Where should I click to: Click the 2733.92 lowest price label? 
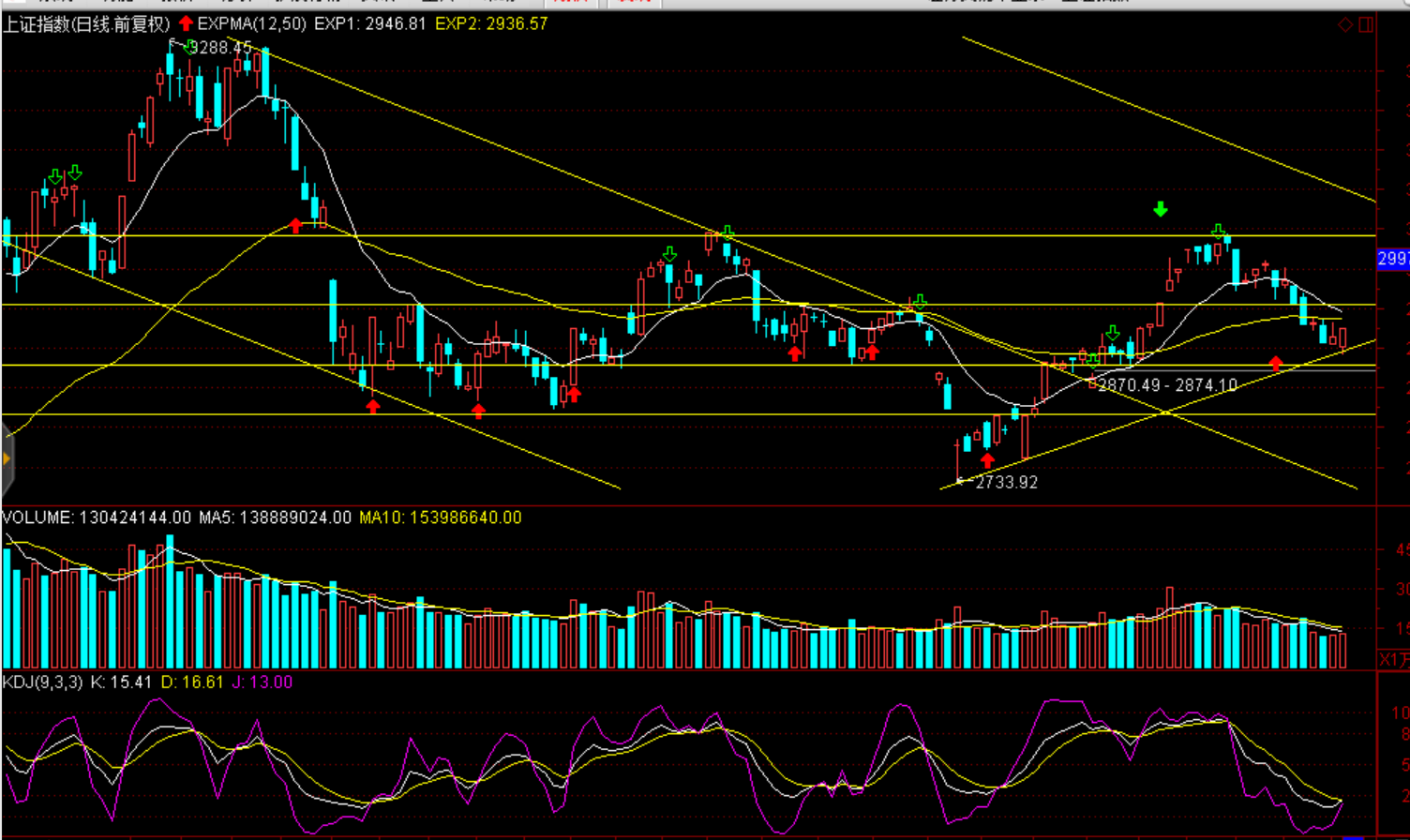1006,483
